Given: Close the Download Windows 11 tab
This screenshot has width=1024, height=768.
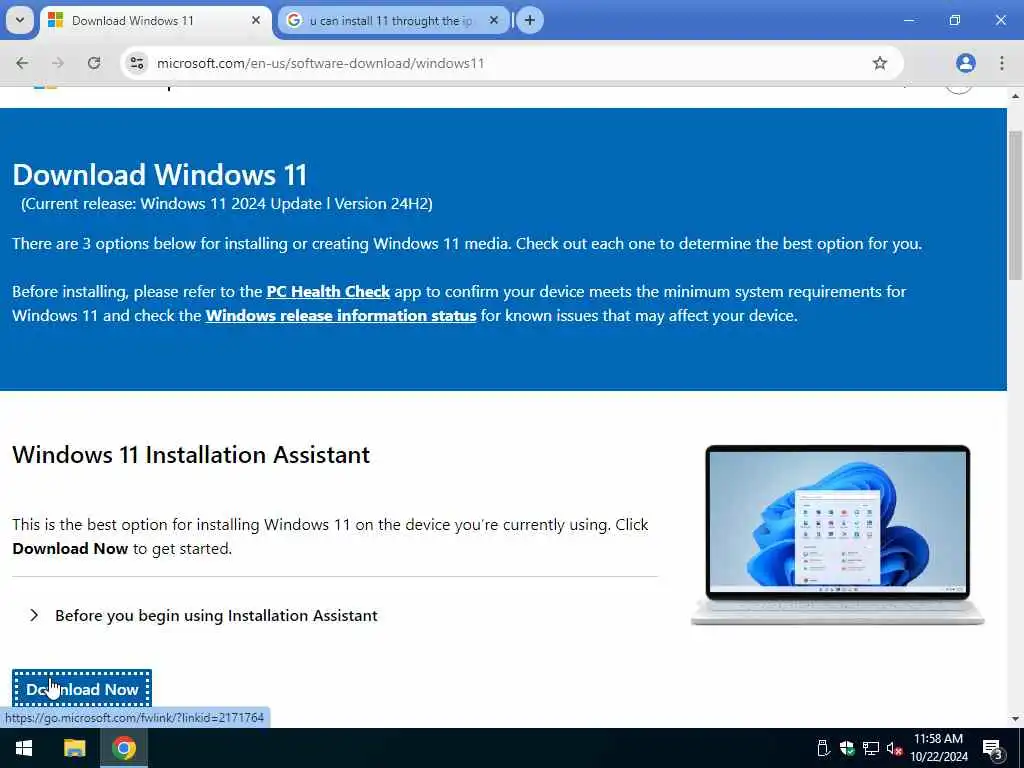Looking at the screenshot, I should (256, 21).
